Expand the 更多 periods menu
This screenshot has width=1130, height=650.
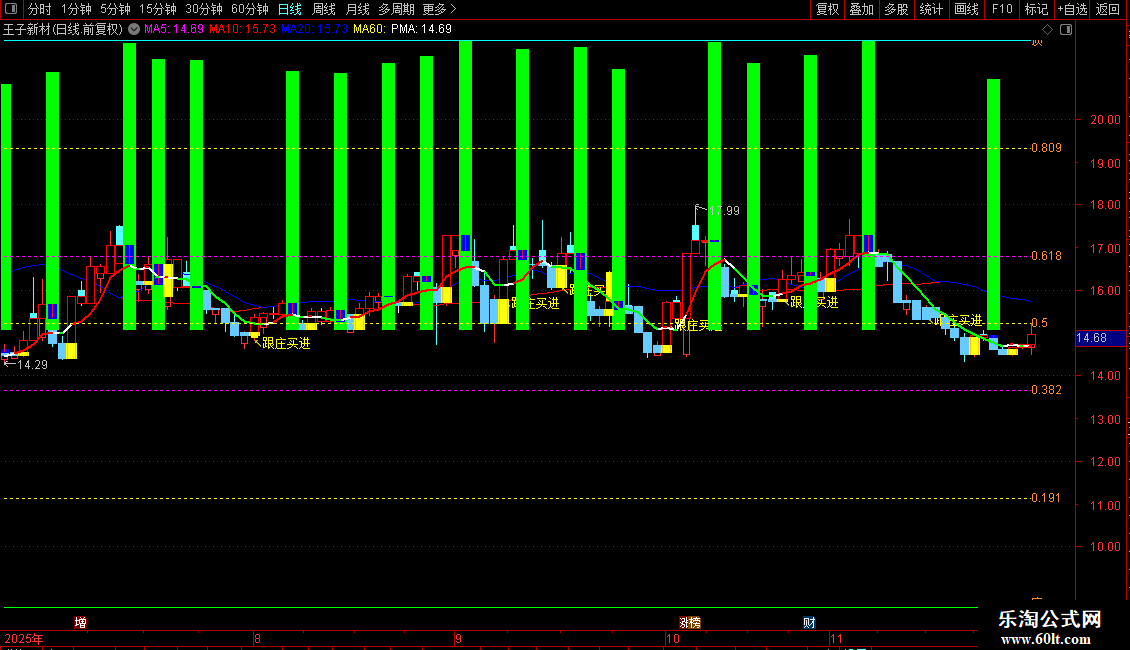click(440, 9)
